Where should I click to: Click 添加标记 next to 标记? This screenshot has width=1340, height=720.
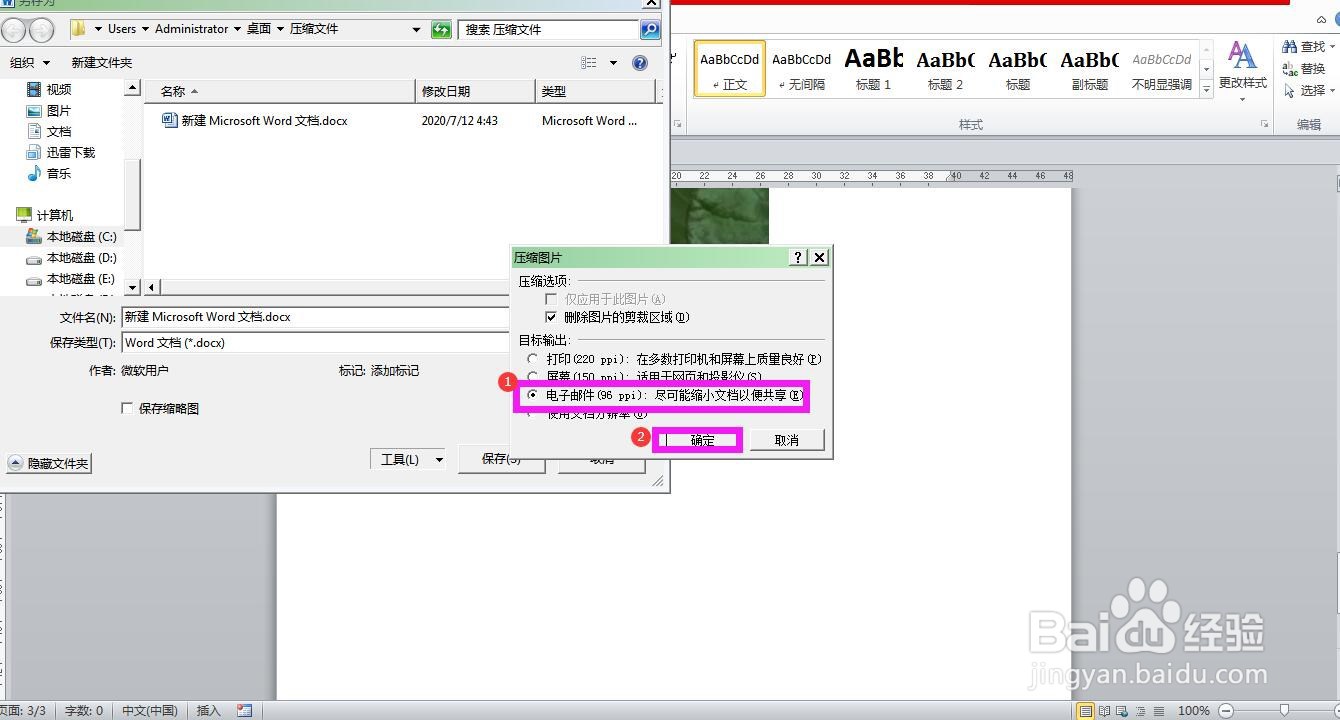(x=395, y=371)
